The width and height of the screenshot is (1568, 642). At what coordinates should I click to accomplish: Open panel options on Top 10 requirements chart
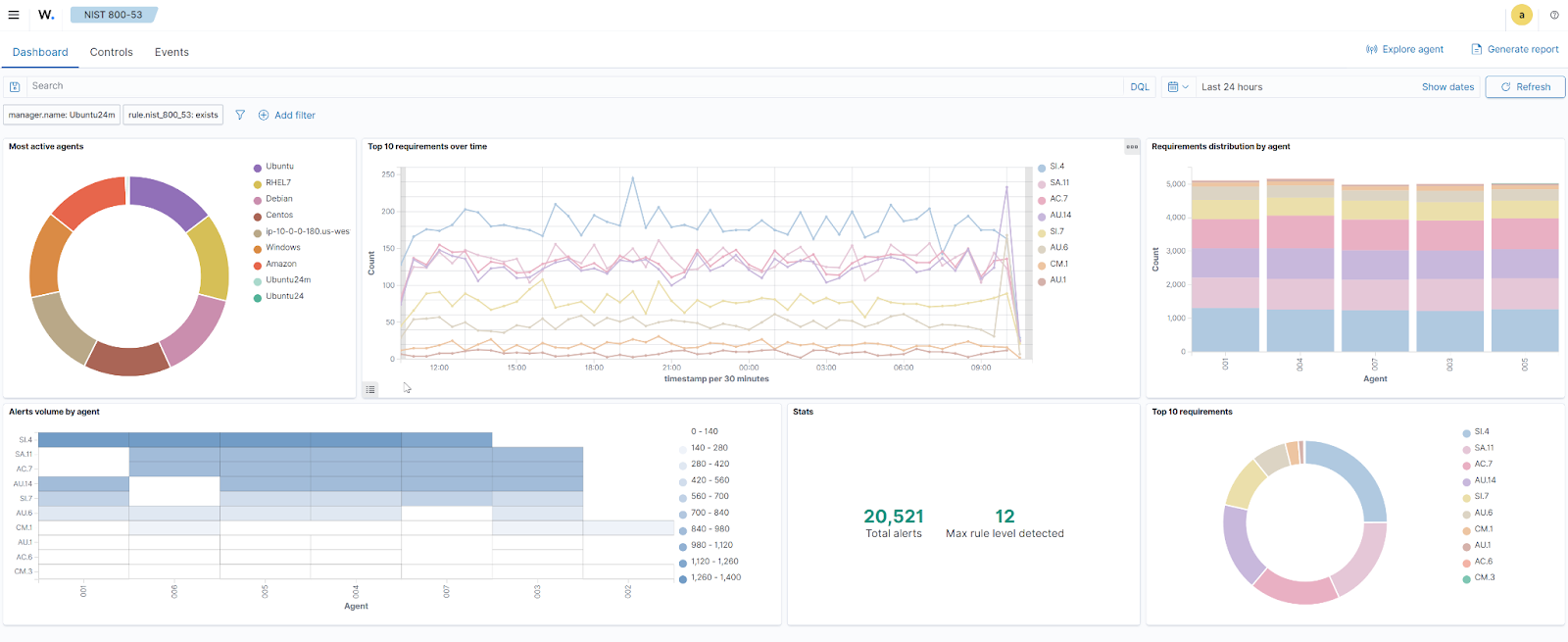tap(1132, 147)
